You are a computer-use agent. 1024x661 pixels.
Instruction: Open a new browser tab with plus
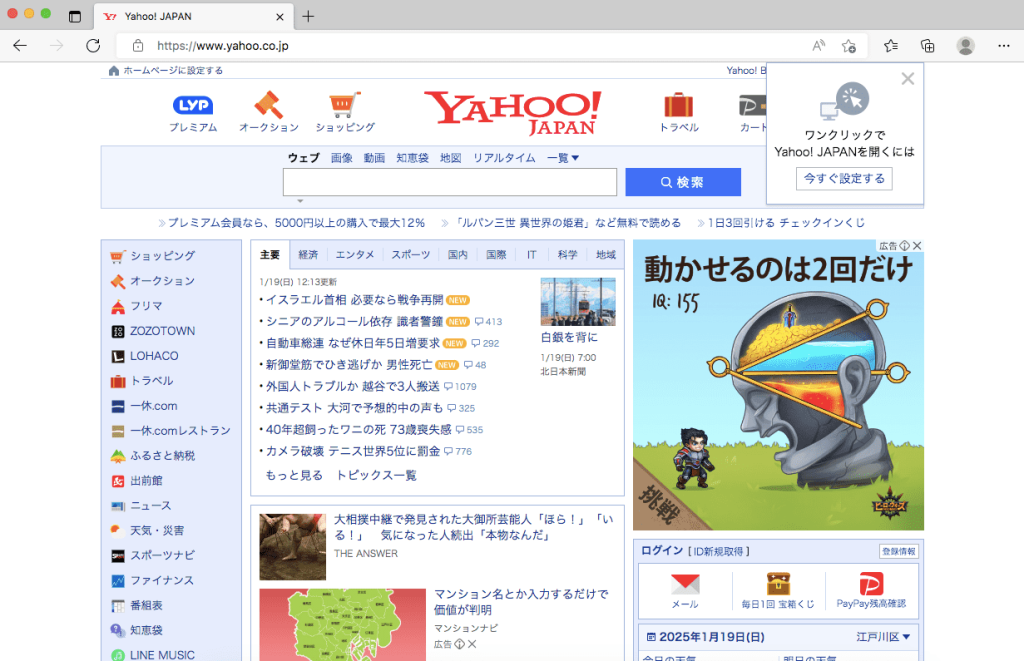pos(308,16)
